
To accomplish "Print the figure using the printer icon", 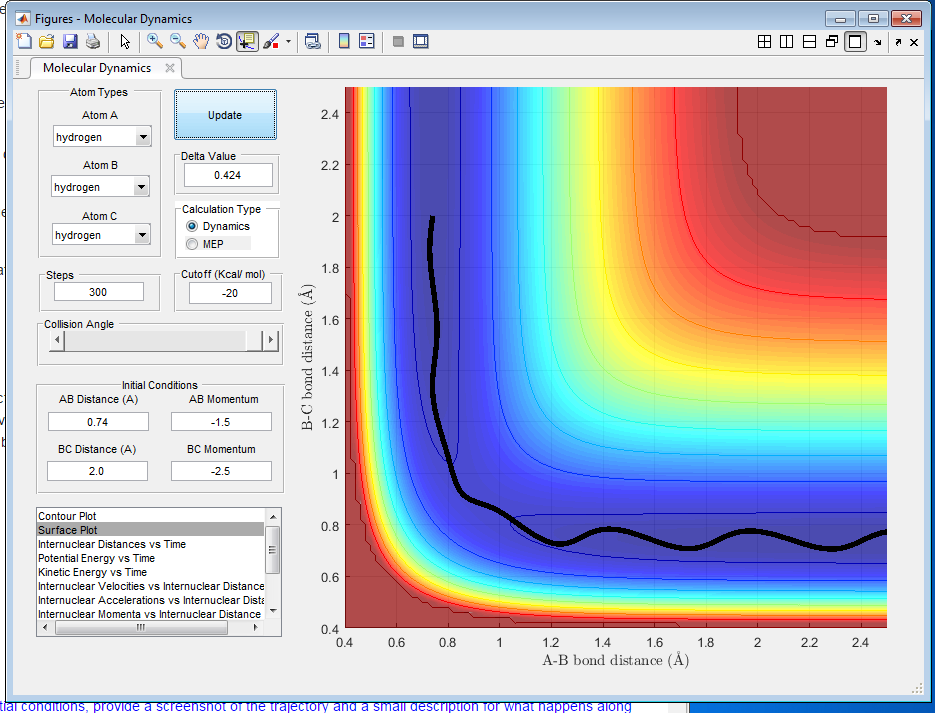I will 92,42.
